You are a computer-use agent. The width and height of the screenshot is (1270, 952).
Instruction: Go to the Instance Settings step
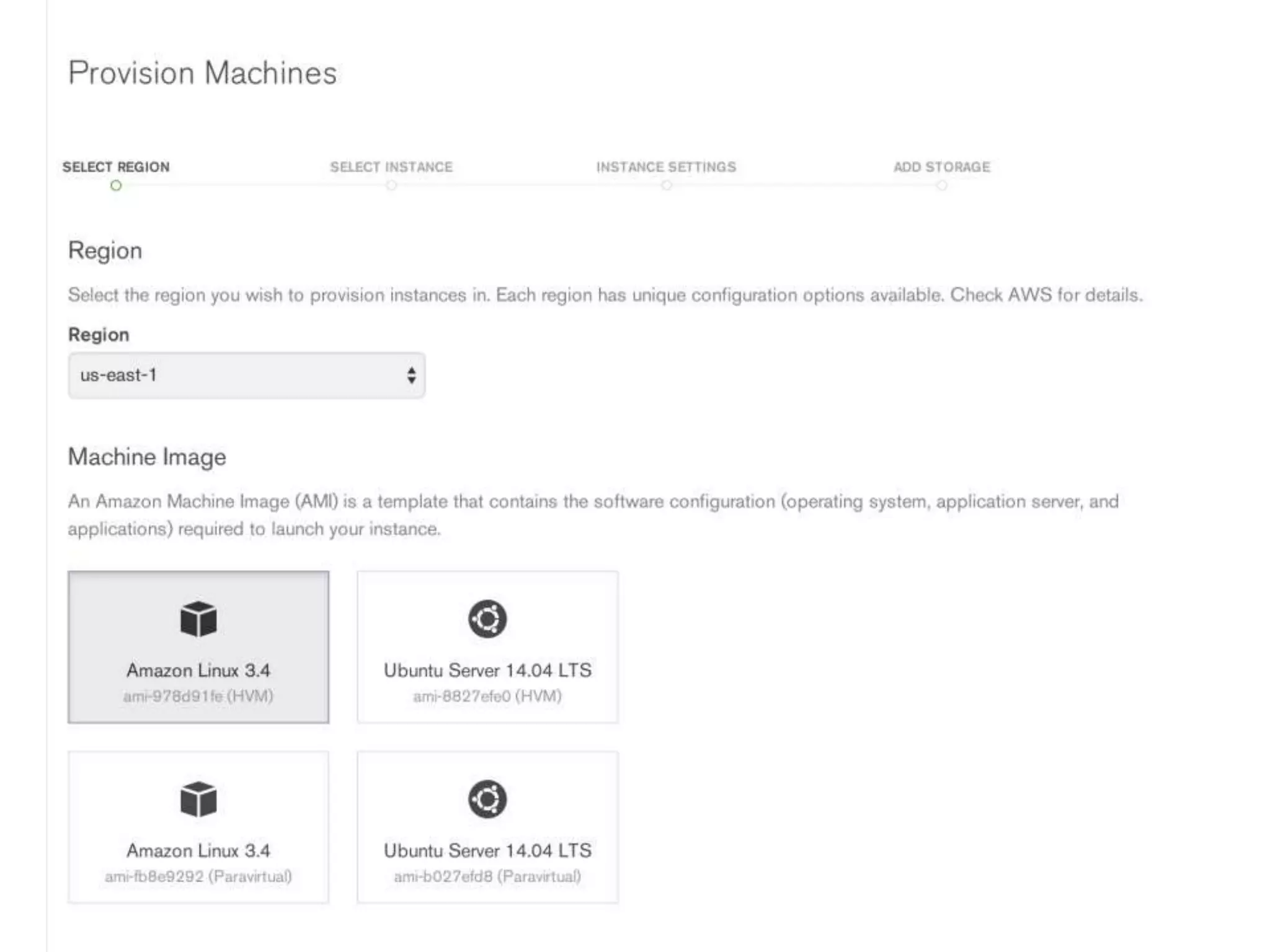[x=666, y=167]
